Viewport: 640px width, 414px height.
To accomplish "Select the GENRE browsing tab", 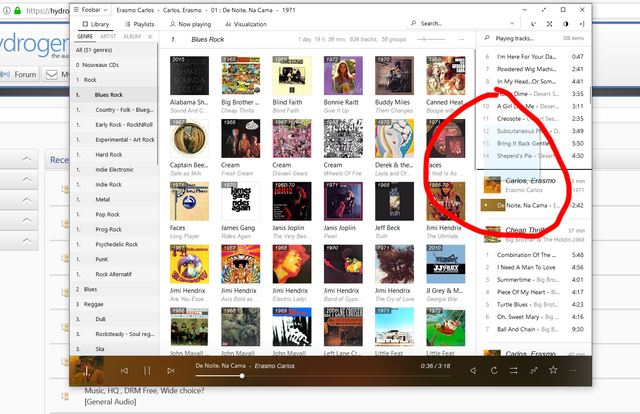I will point(85,36).
